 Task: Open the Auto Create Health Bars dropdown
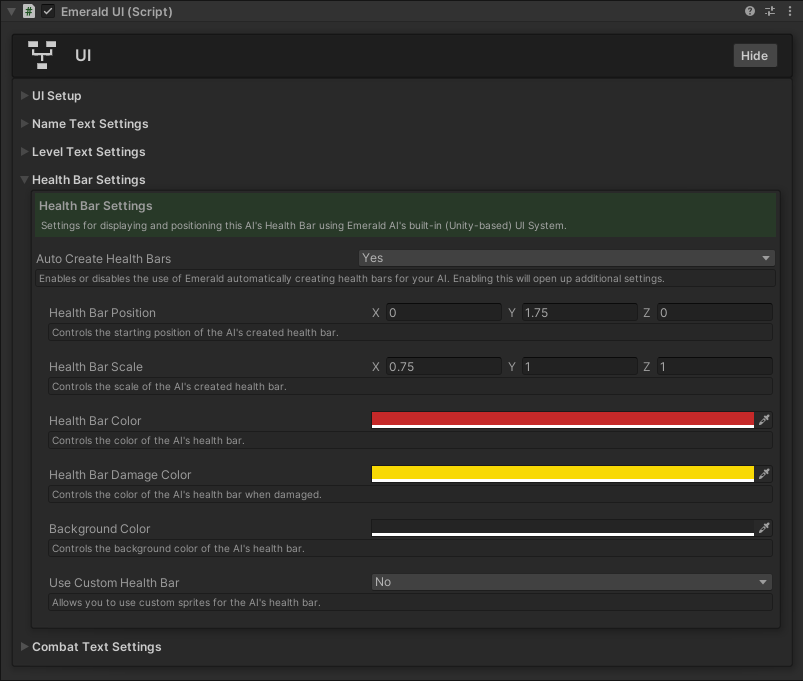click(x=566, y=258)
